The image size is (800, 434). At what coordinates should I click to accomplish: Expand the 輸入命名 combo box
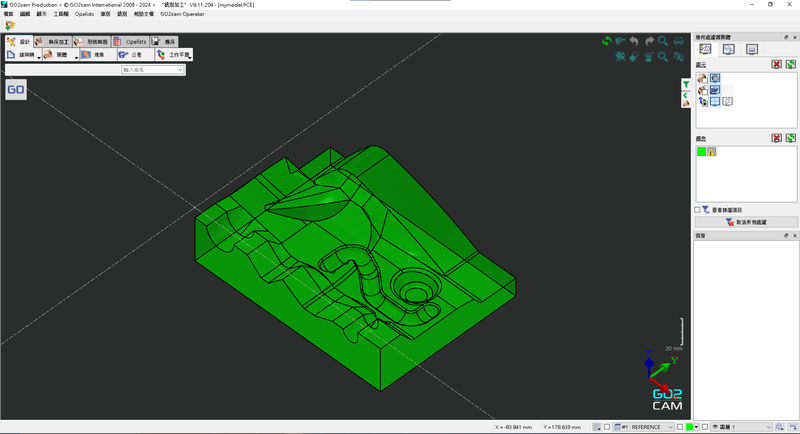tap(180, 71)
